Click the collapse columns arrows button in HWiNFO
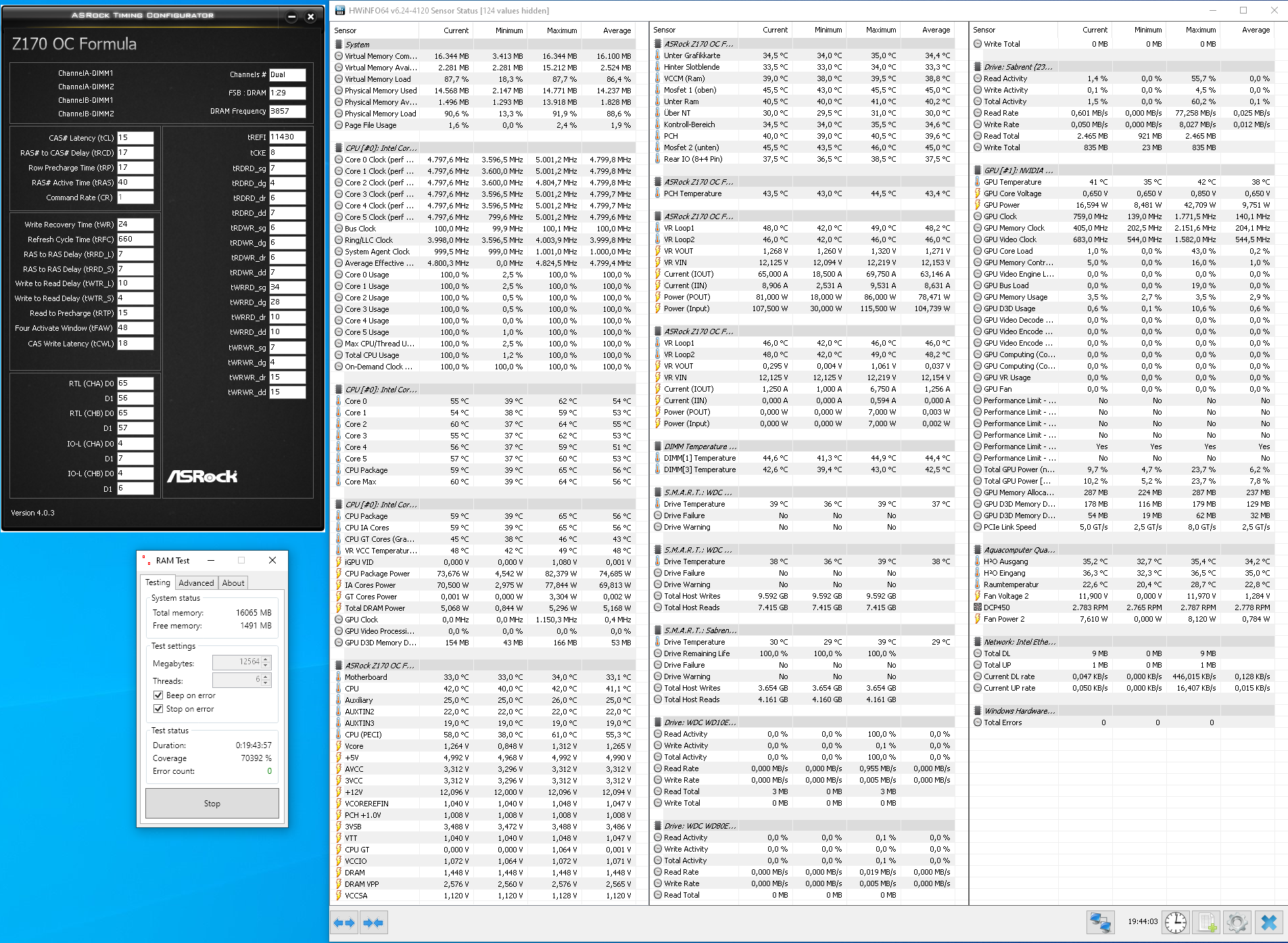 pos(373,923)
